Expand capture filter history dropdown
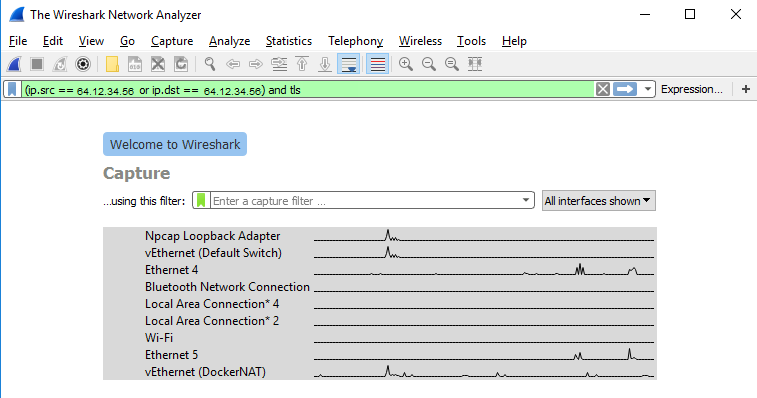757x398 pixels. 526,200
